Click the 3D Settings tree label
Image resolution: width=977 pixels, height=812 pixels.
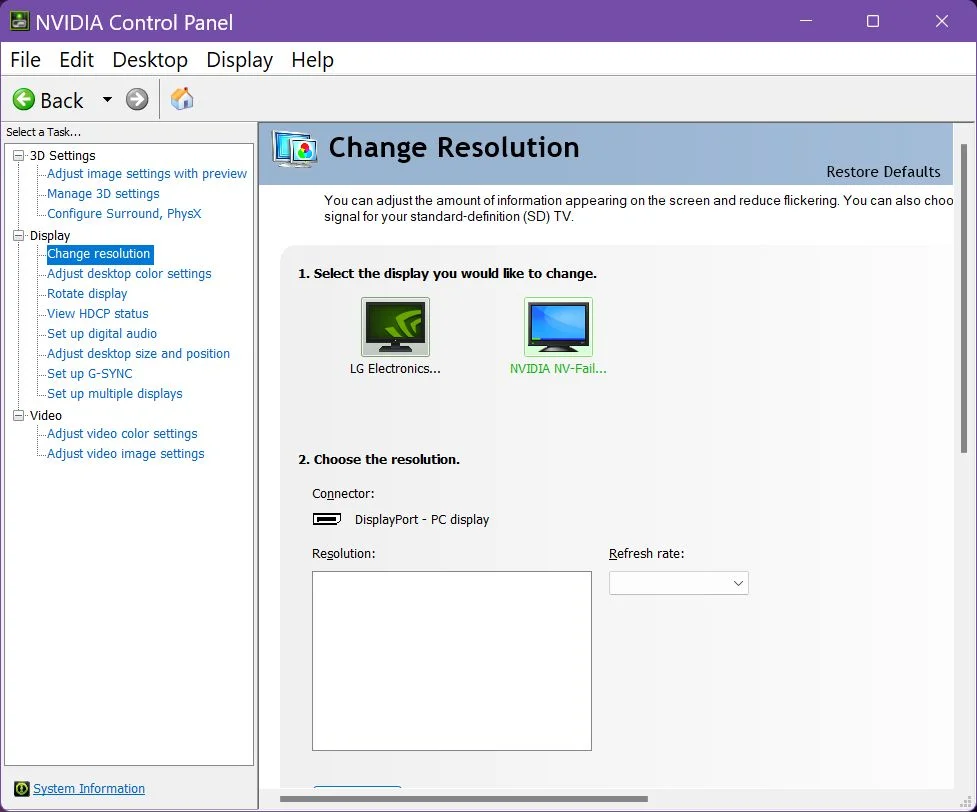pos(62,156)
